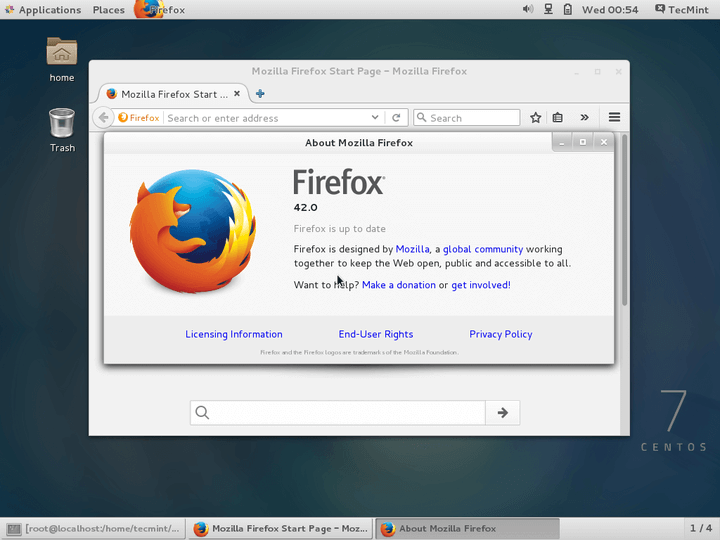Open Licensing Information link
This screenshot has height=540, width=720.
tap(234, 334)
